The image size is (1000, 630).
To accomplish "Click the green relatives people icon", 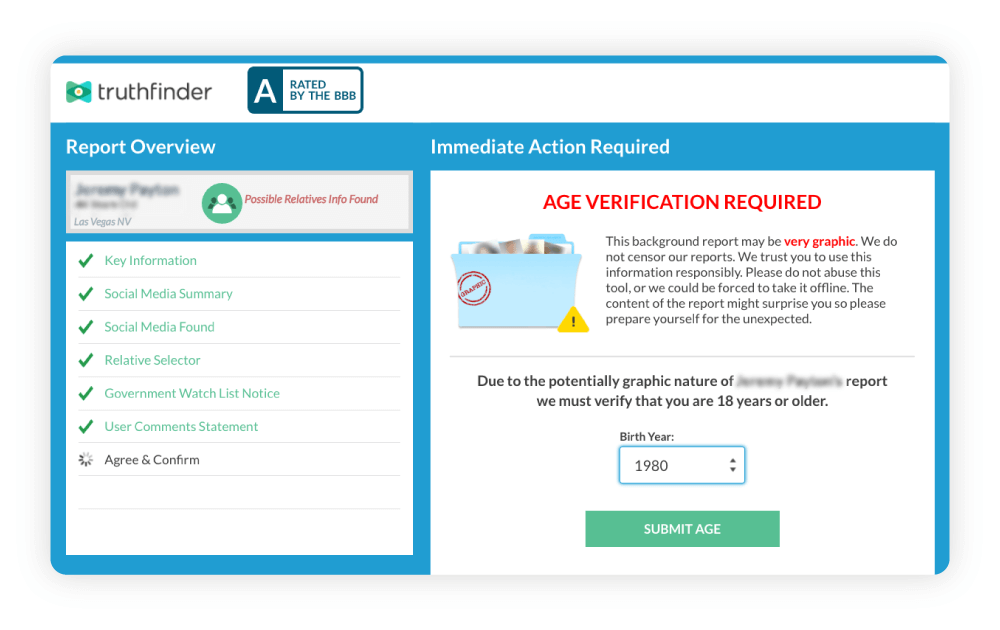I will click(221, 203).
